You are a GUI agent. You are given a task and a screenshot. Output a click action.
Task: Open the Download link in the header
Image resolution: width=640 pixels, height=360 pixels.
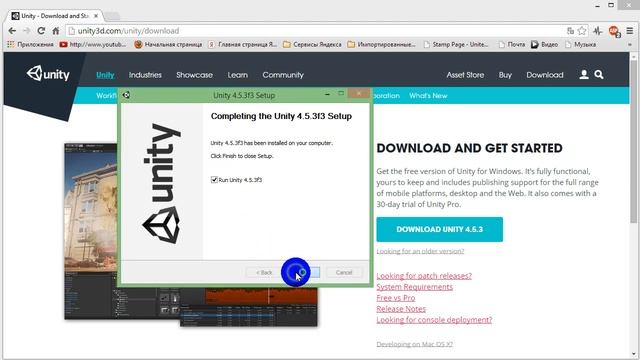click(544, 75)
